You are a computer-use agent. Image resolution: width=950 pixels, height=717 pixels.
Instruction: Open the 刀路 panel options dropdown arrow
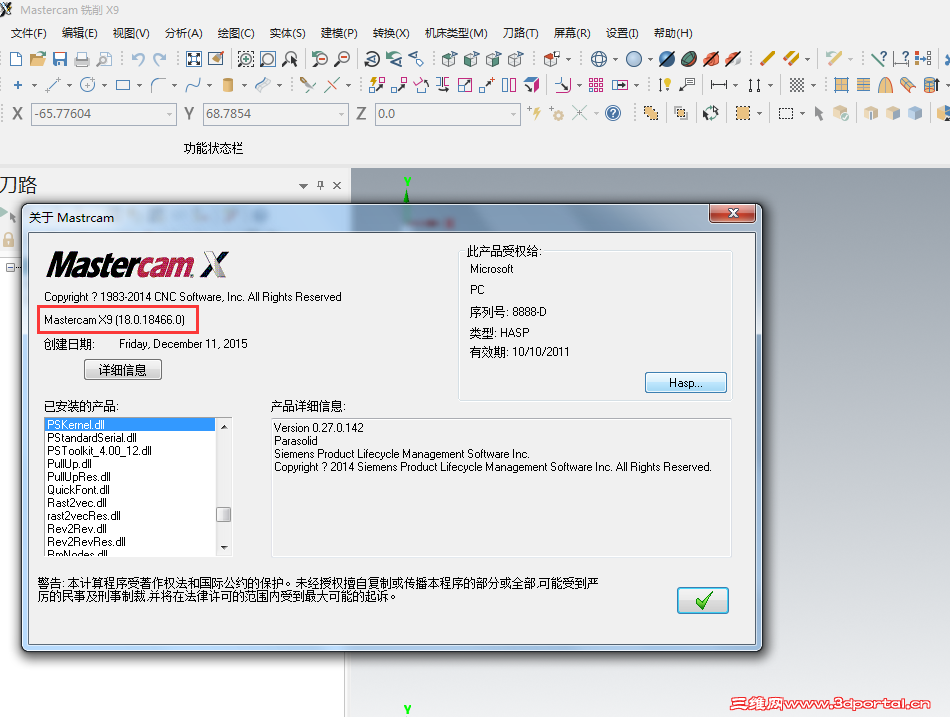click(304, 186)
